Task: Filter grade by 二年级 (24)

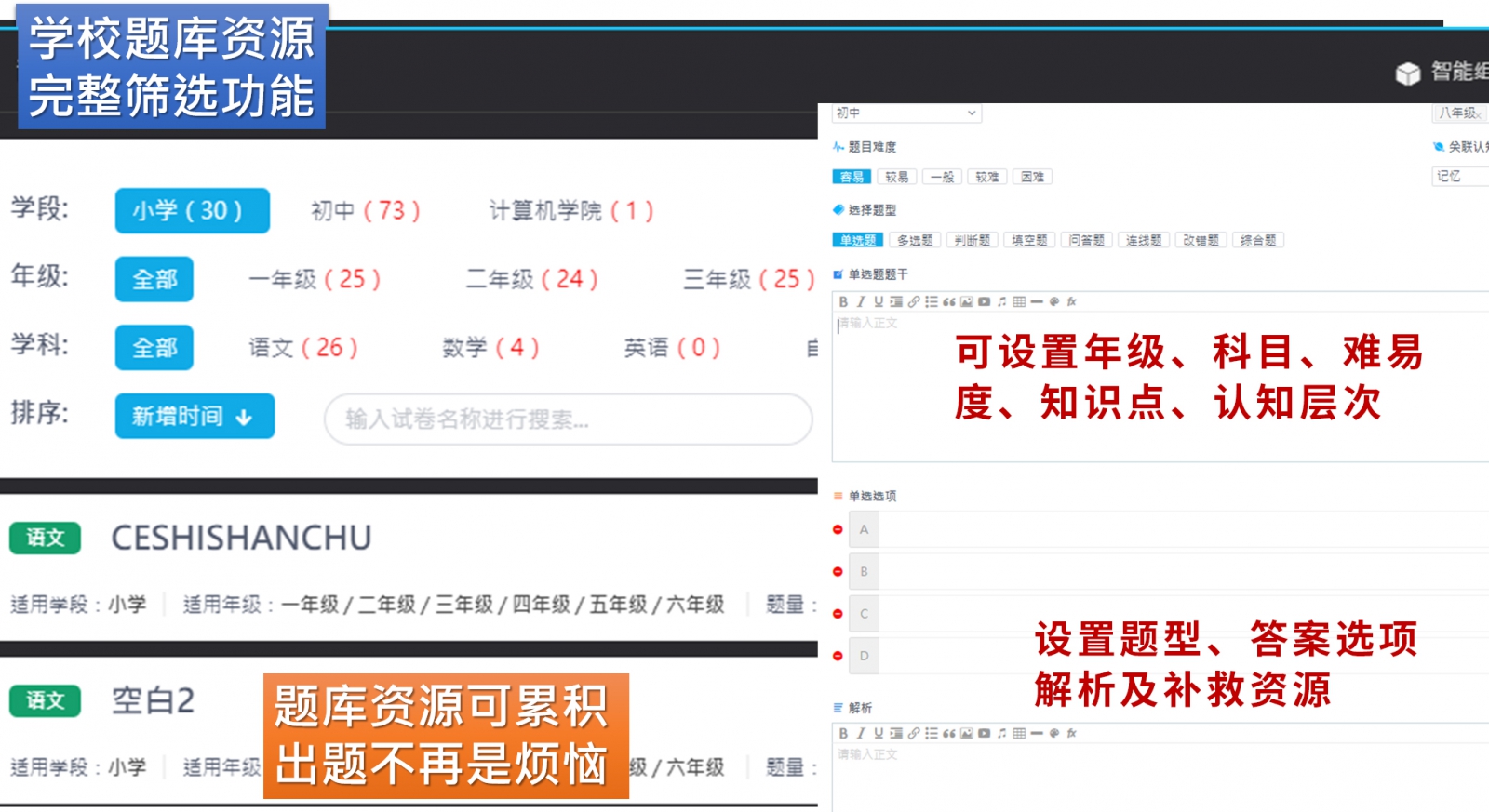Action: pyautogui.click(x=531, y=279)
